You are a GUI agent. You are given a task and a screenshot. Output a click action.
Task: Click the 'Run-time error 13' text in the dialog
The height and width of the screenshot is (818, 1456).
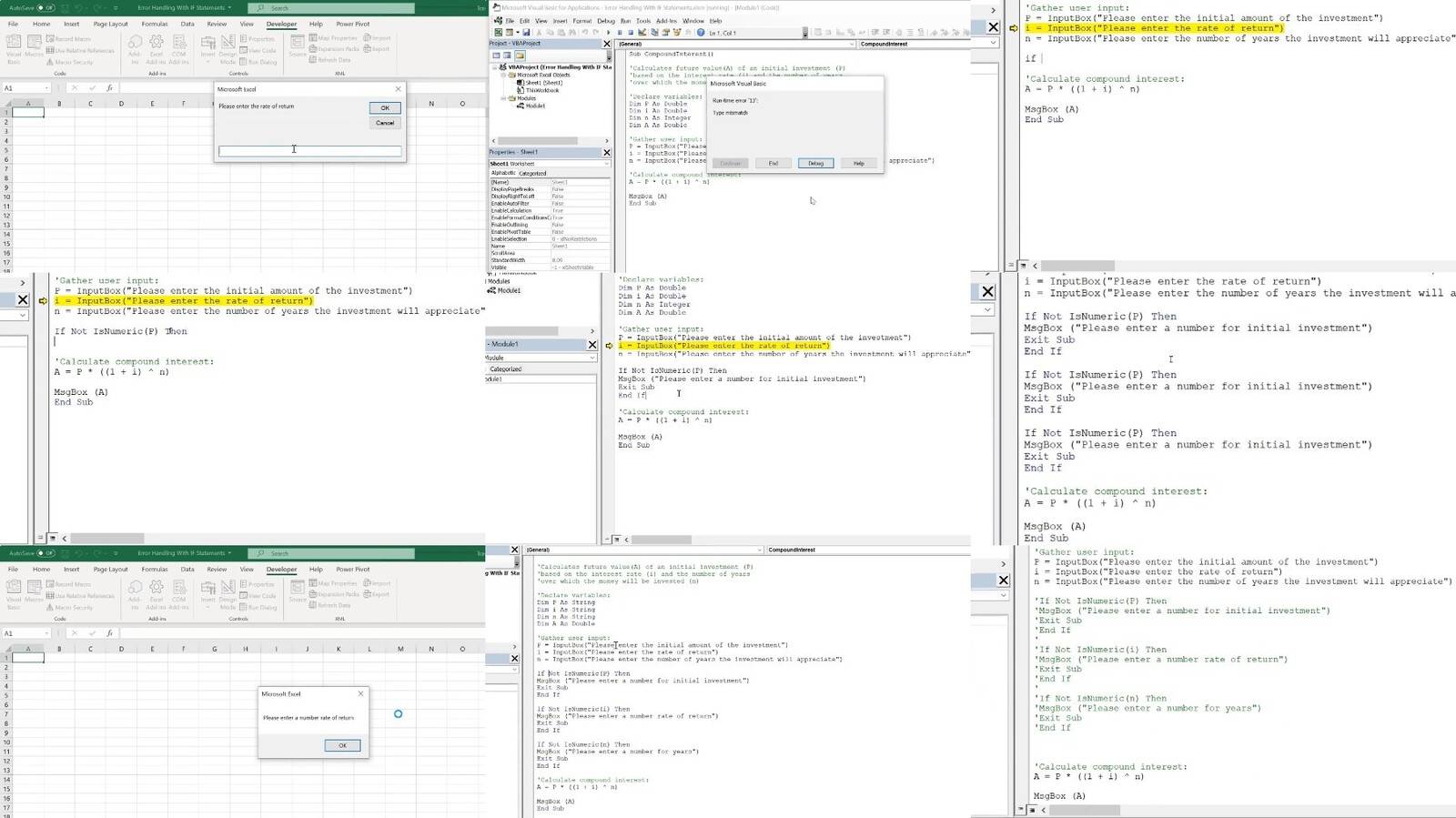click(x=734, y=100)
